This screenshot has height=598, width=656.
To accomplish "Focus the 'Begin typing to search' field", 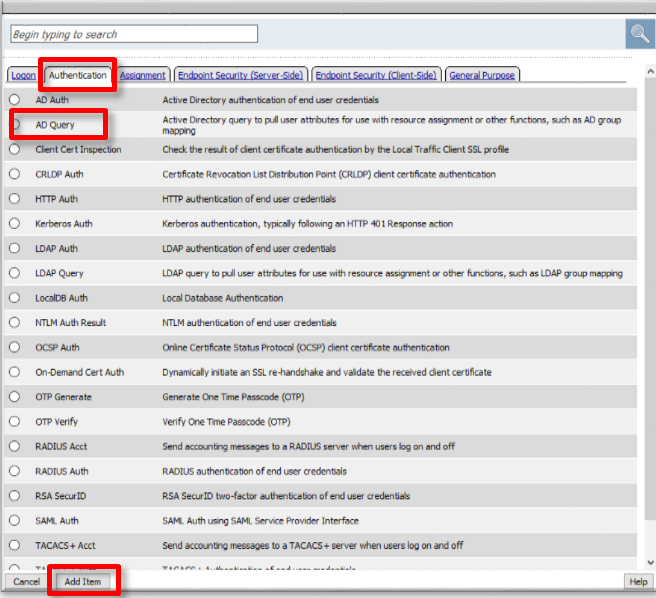I will coord(134,34).
